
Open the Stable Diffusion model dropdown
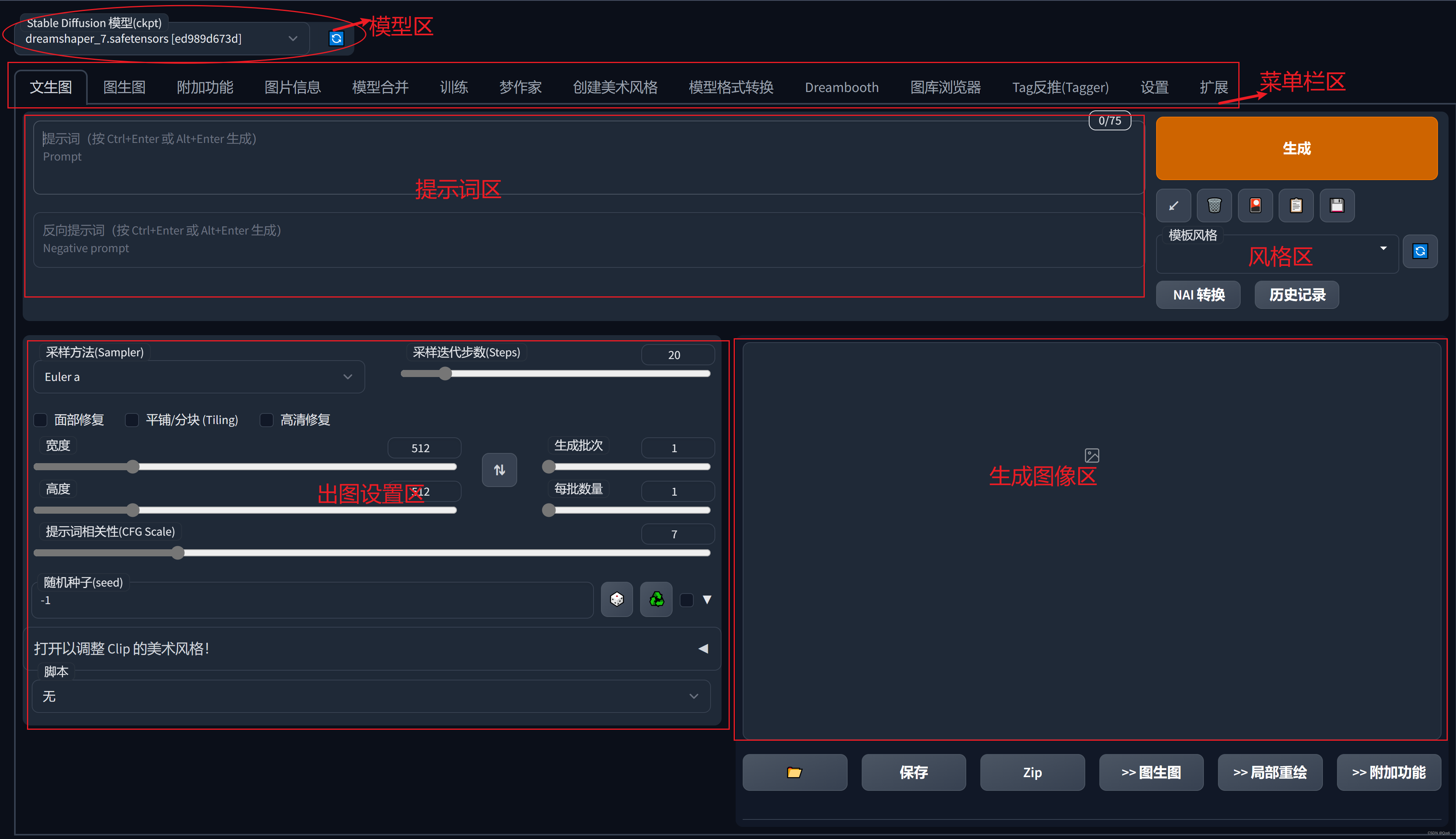point(162,39)
